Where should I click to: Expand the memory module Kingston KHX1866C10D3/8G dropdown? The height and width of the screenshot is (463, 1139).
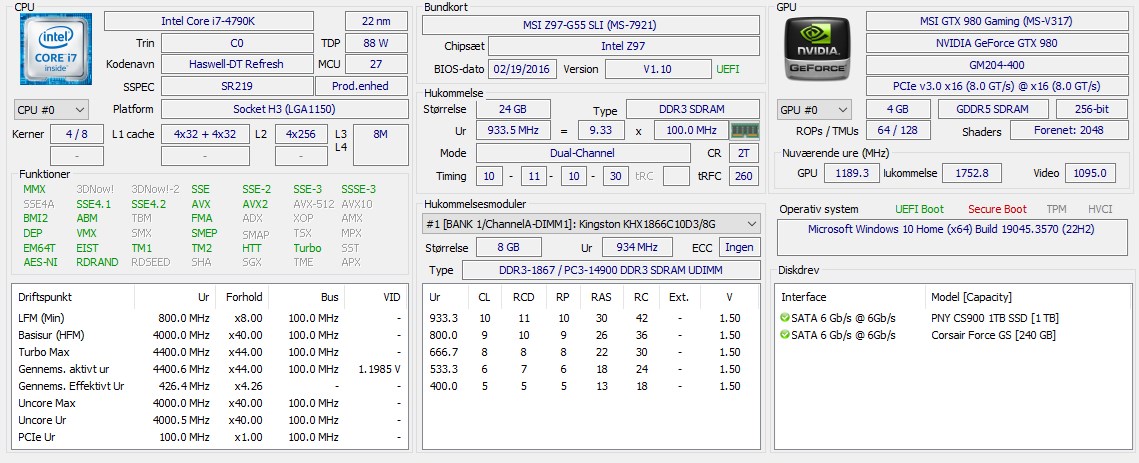[591, 224]
